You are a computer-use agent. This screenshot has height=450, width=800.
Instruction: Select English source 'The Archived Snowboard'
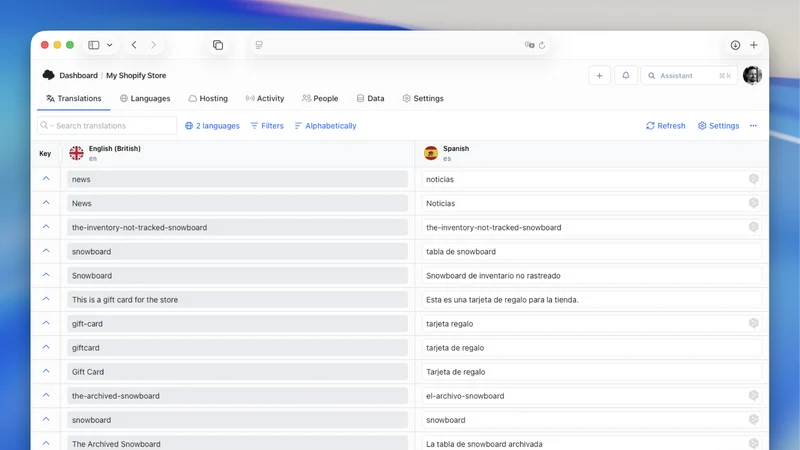(x=237, y=443)
